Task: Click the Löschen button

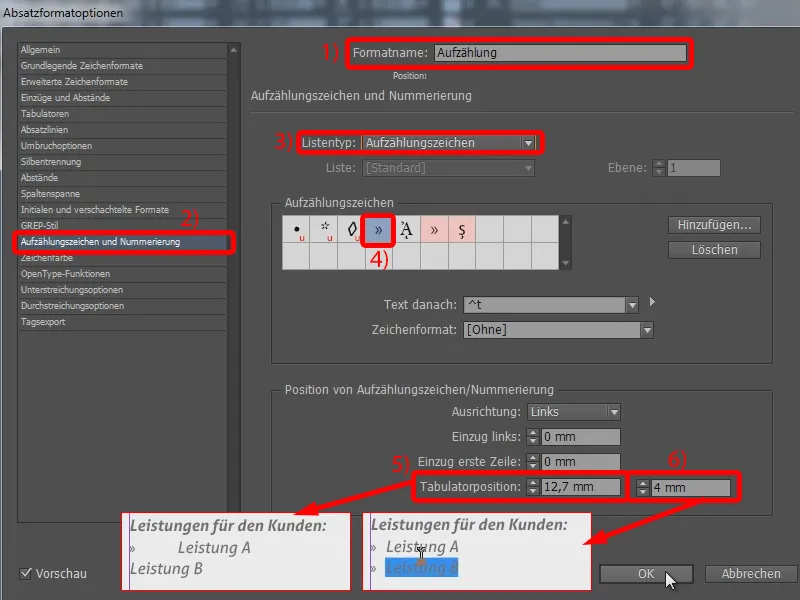Action: pyautogui.click(x=714, y=250)
